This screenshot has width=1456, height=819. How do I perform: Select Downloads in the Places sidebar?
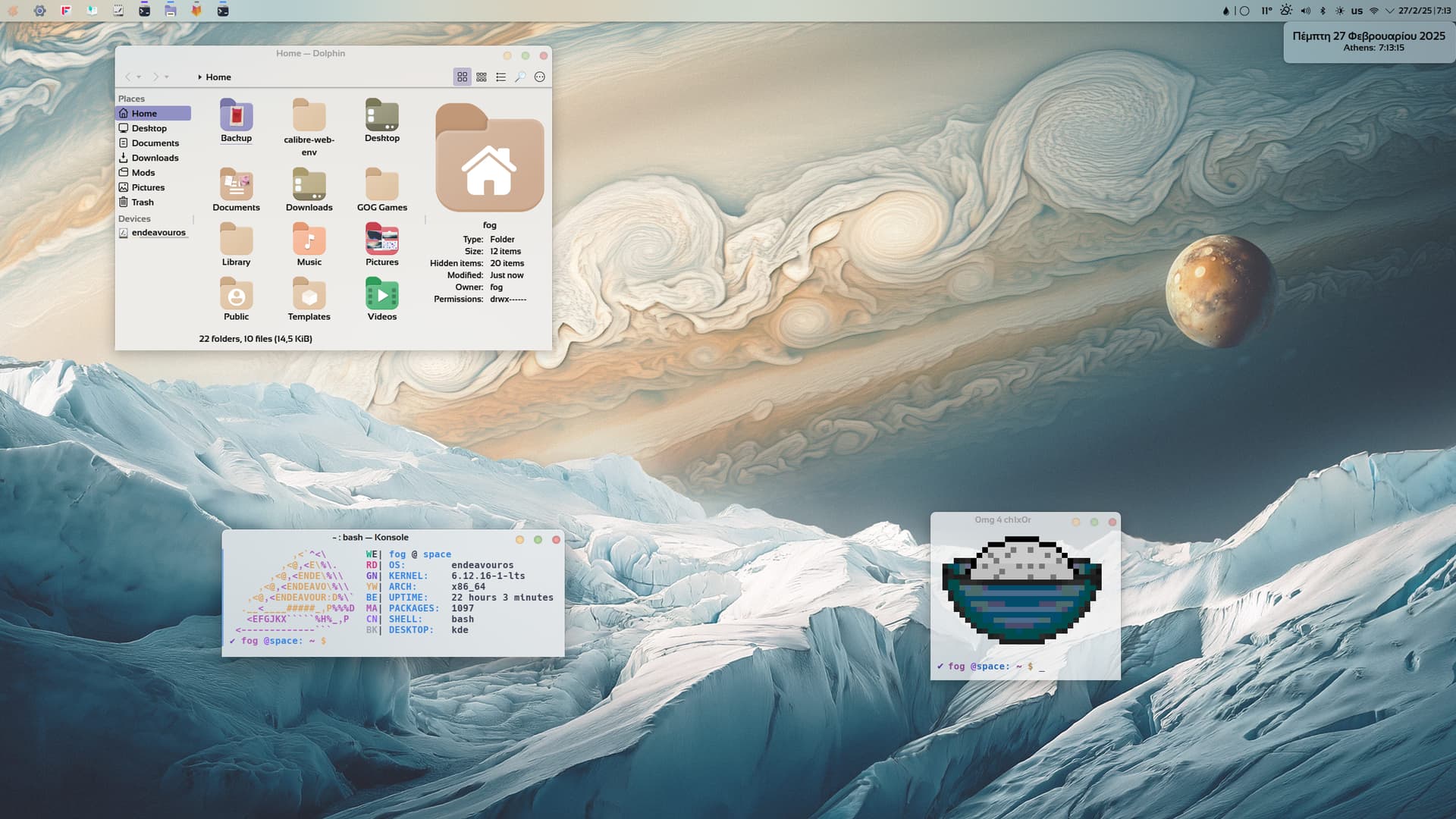[x=153, y=158]
